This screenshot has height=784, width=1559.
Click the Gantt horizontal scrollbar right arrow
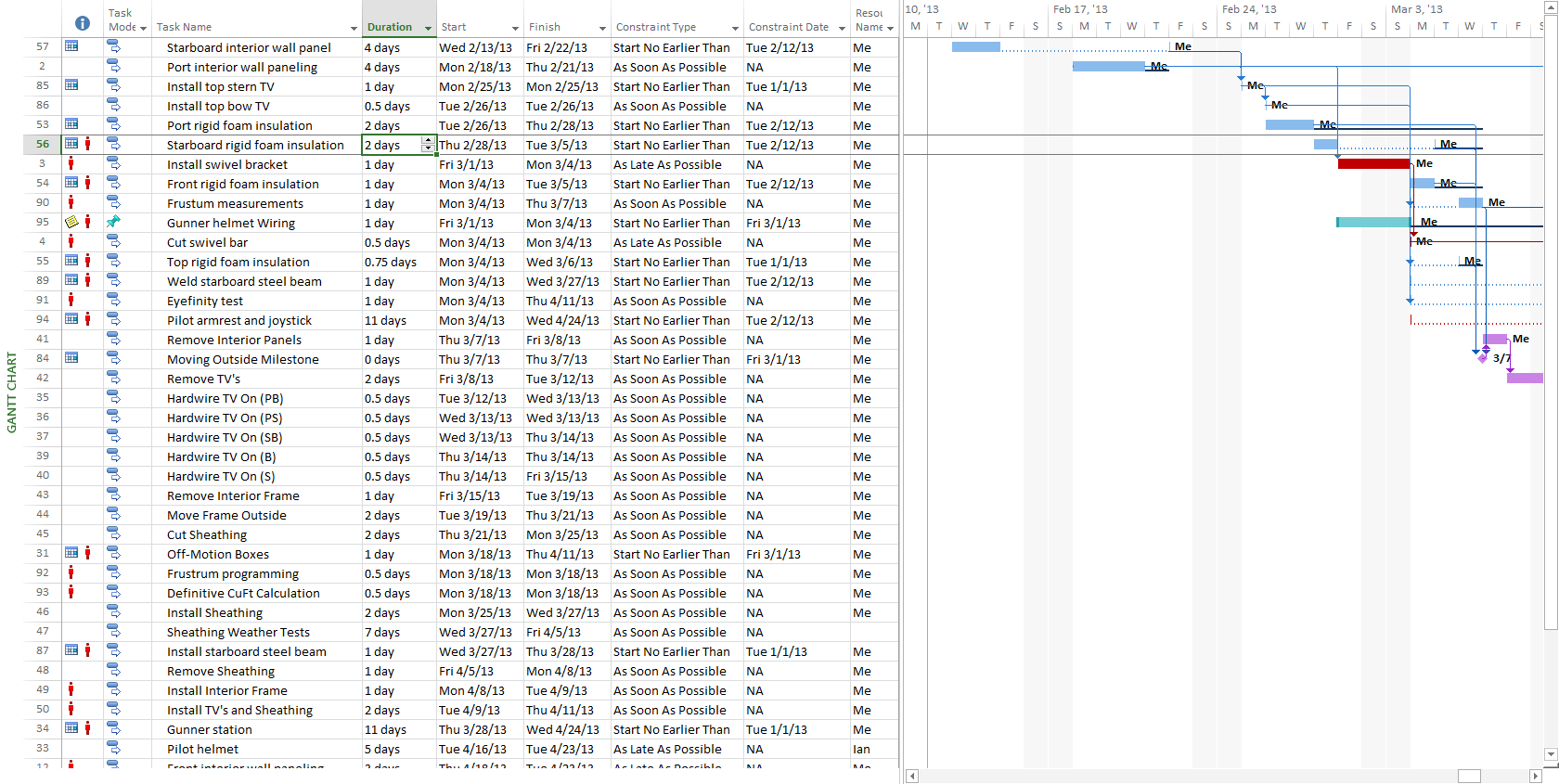pyautogui.click(x=1536, y=776)
